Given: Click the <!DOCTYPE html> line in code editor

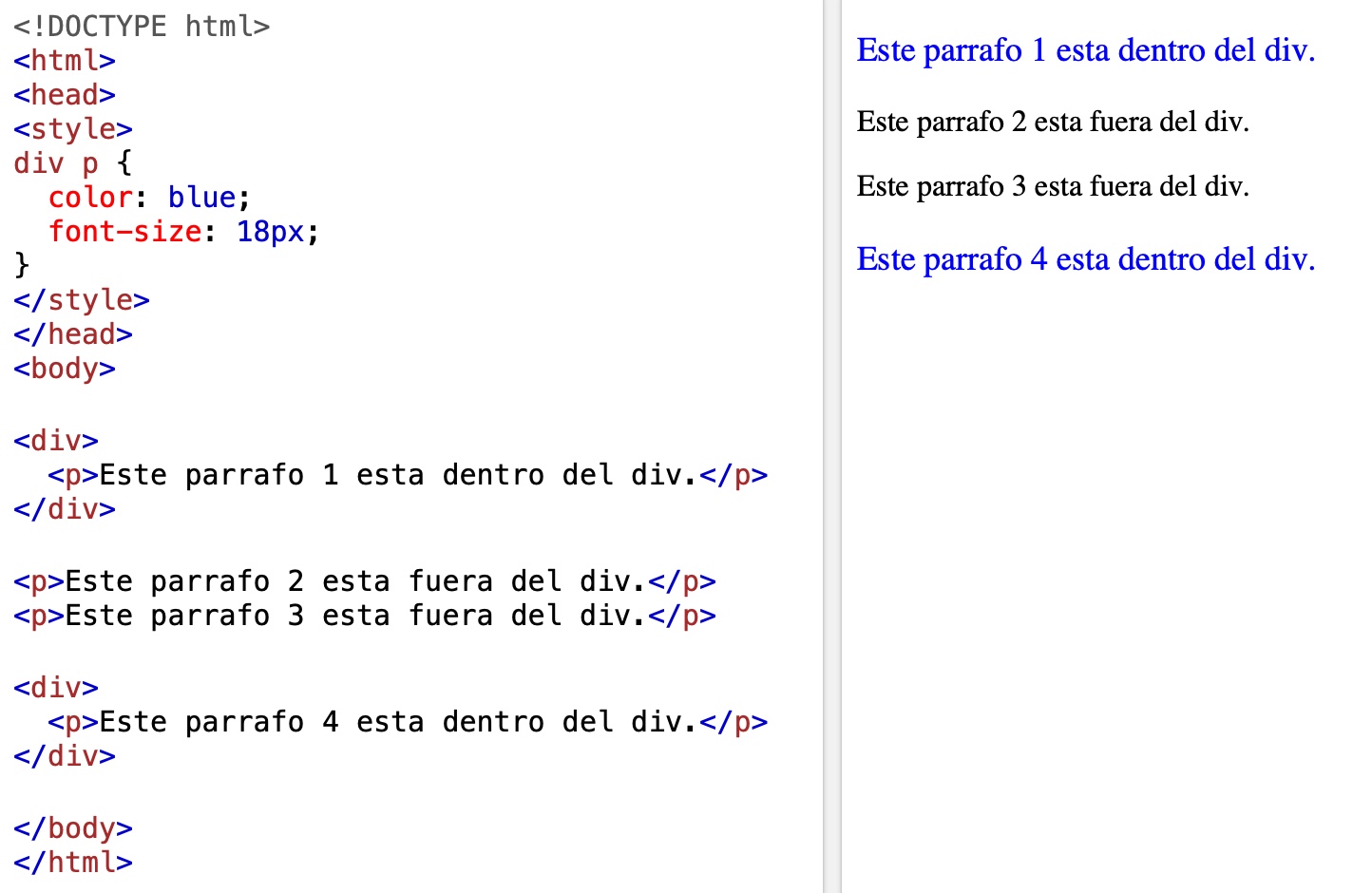Looking at the screenshot, I should (x=142, y=26).
